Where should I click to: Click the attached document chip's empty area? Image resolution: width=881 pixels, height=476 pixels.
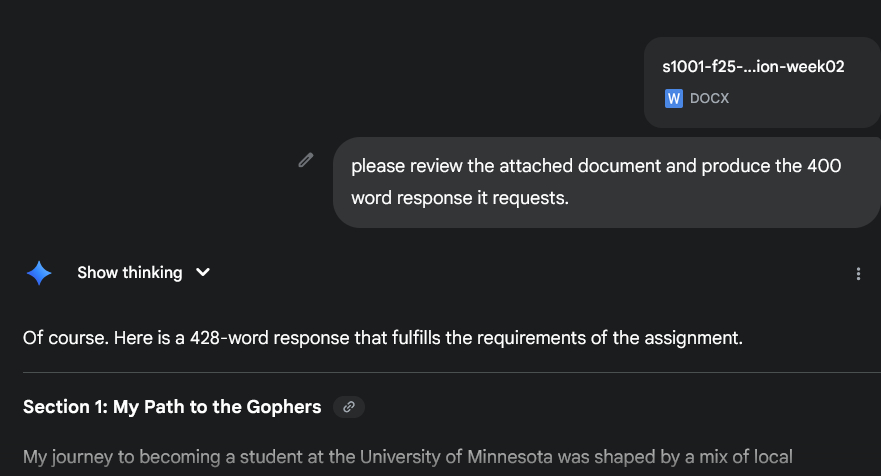point(810,100)
